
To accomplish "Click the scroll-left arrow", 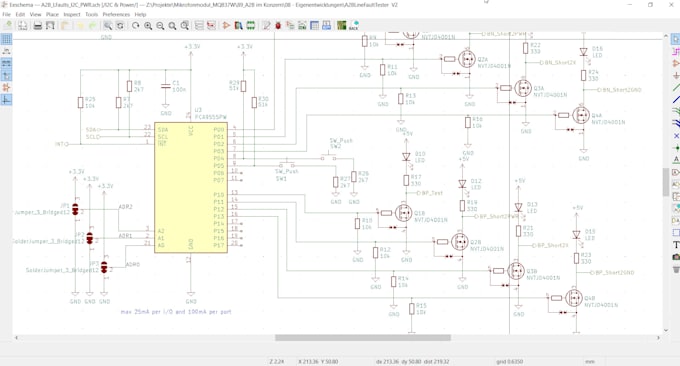I will click(x=16, y=337).
